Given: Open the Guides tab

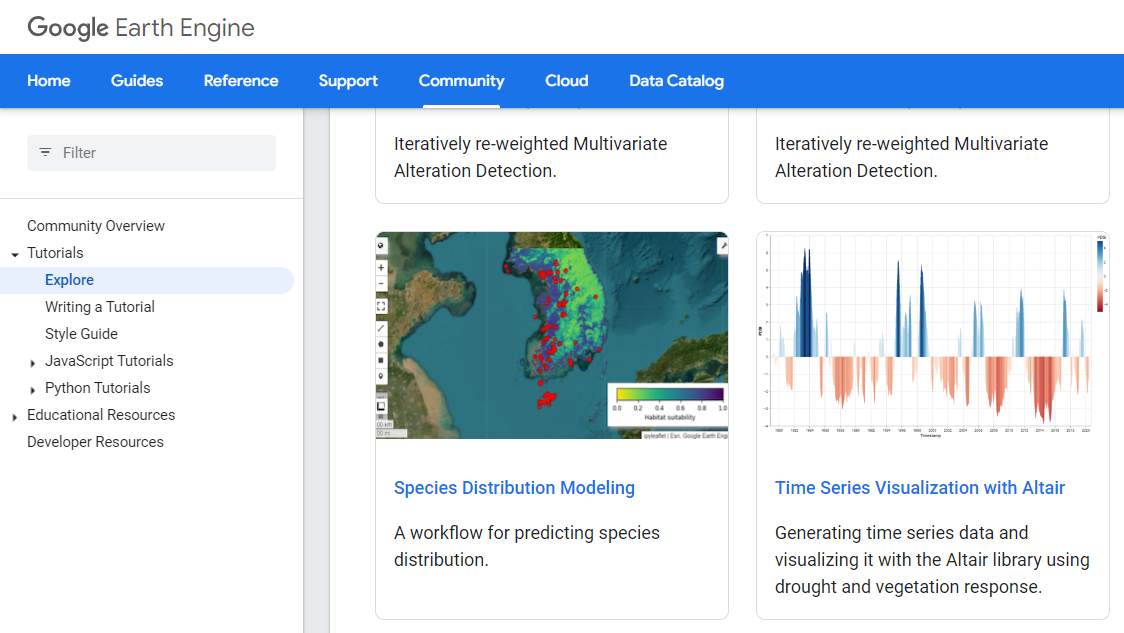Looking at the screenshot, I should pos(137,81).
